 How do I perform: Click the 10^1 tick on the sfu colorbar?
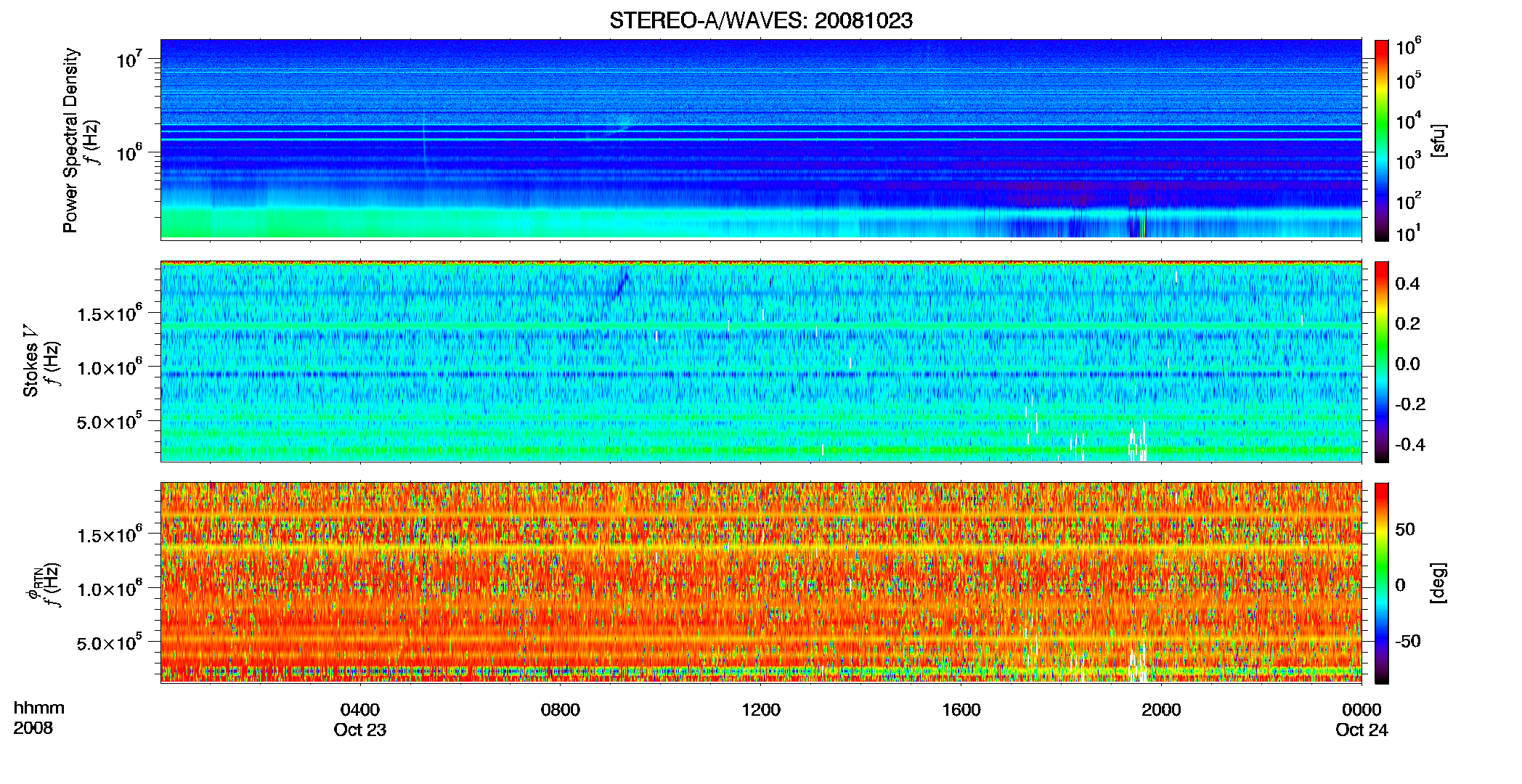pos(1408,232)
